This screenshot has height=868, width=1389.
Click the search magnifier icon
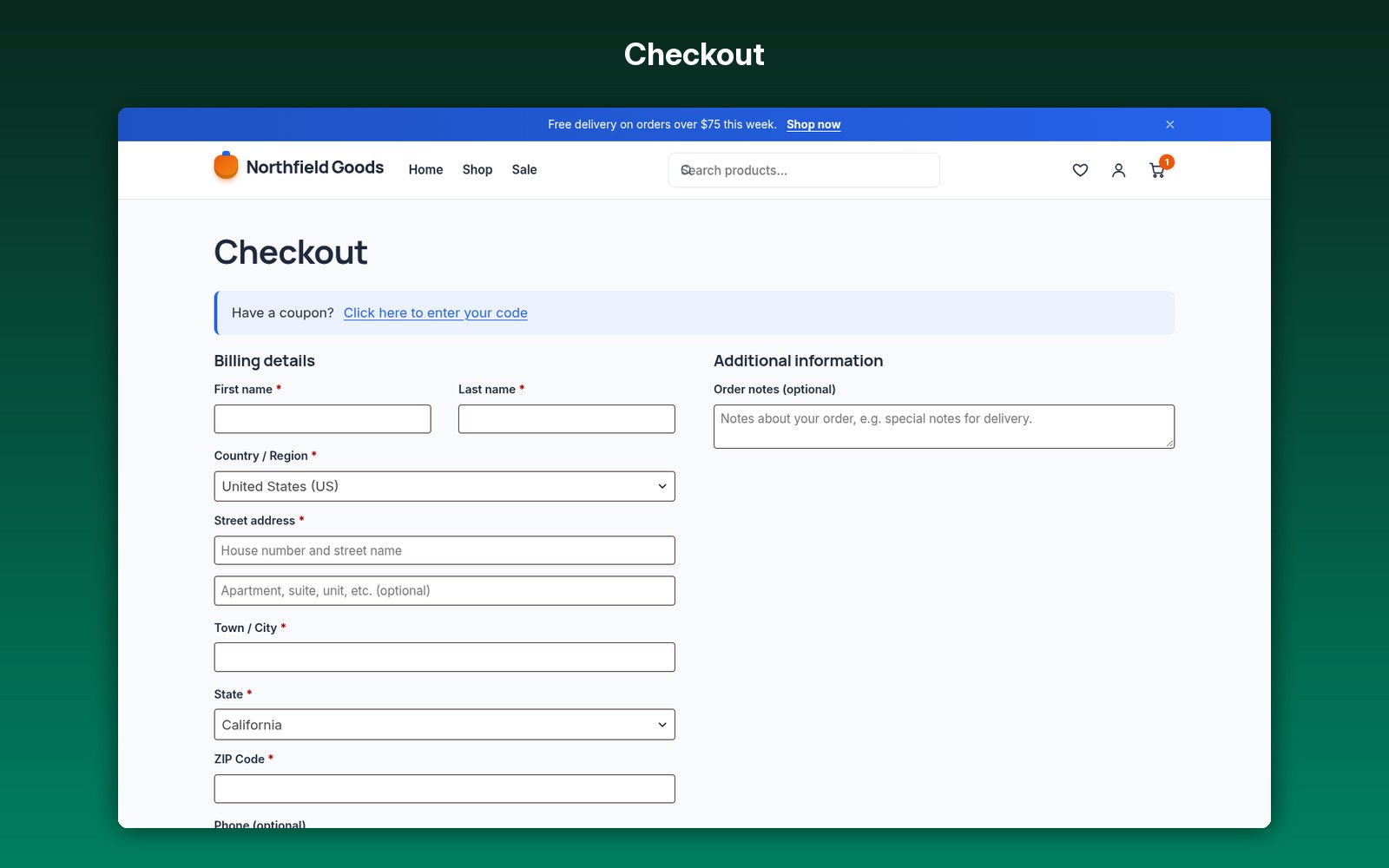[686, 170]
